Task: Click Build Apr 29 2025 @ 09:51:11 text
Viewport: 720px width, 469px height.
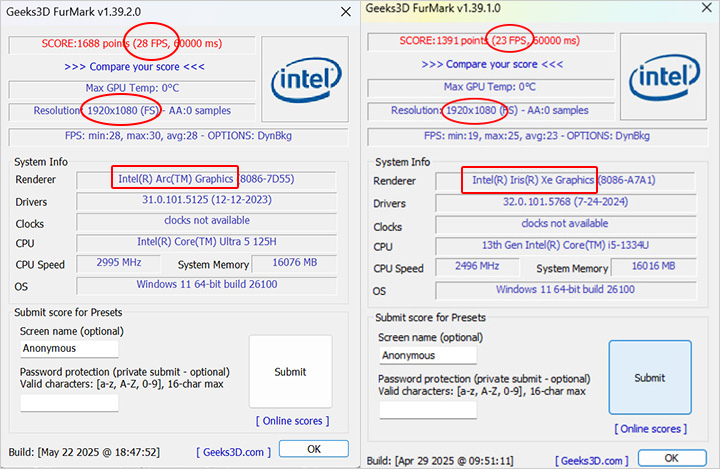Action: 440,461
